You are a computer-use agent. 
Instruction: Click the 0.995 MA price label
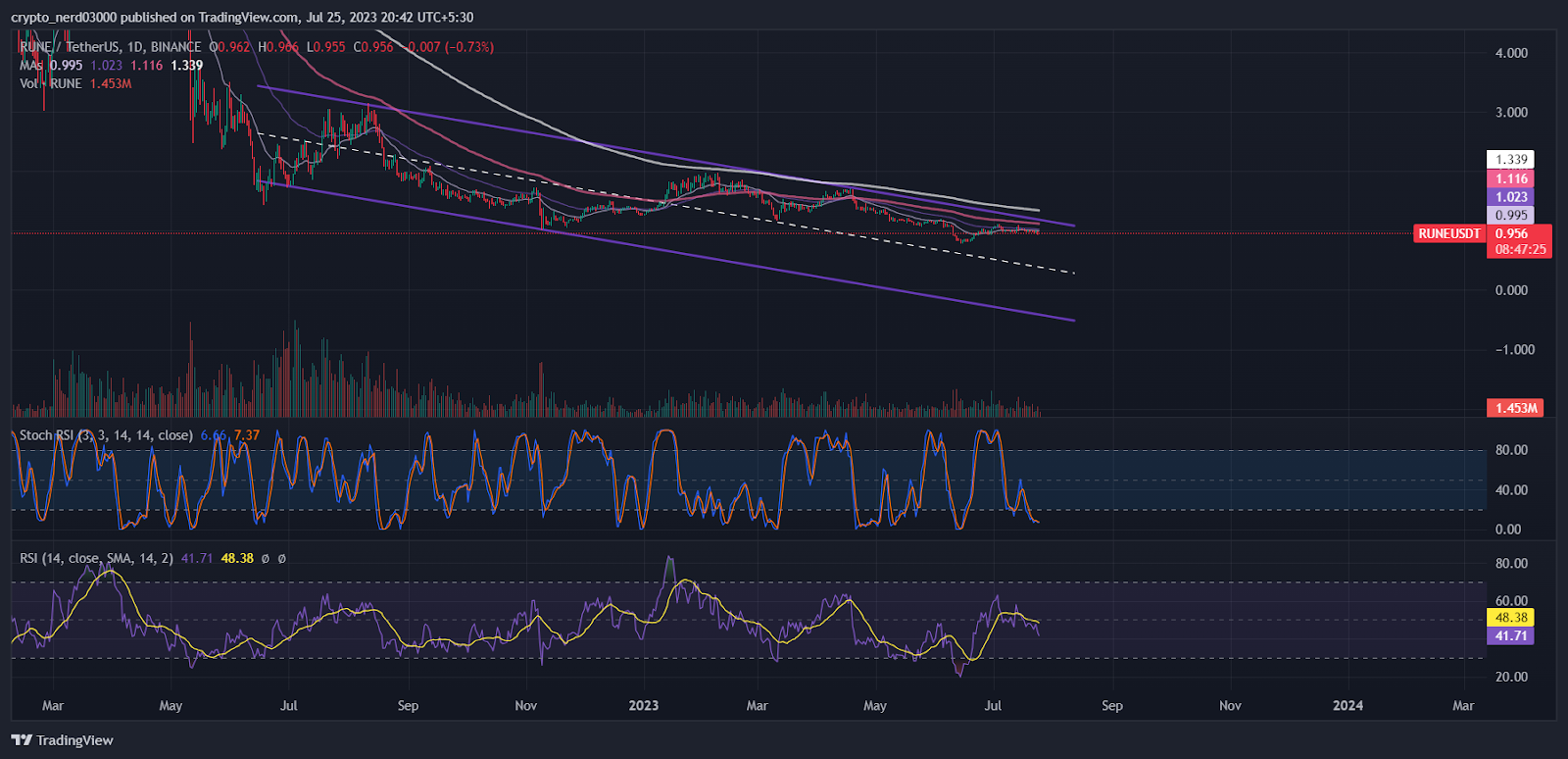click(x=1511, y=216)
